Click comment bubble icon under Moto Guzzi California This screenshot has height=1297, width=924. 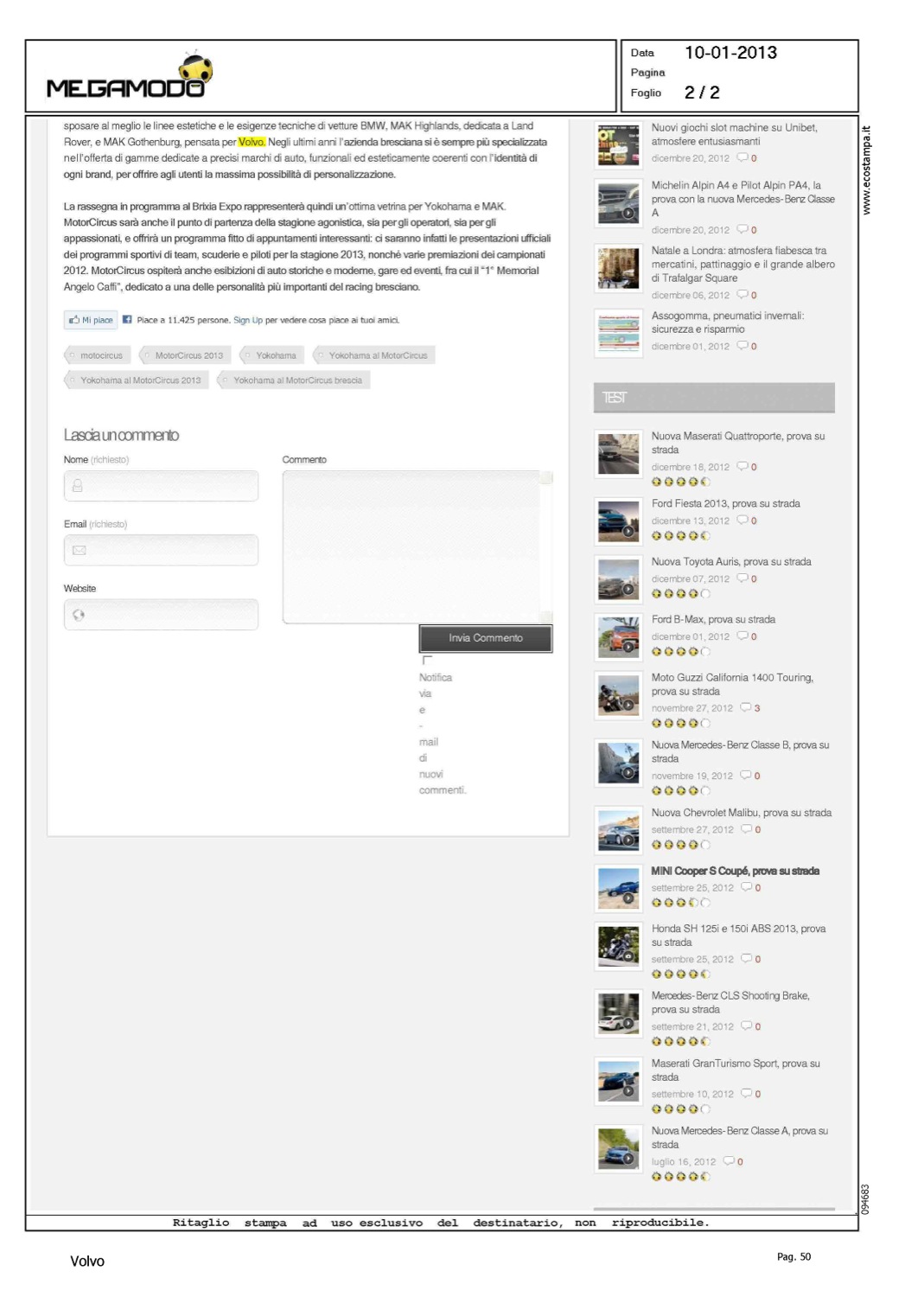[x=745, y=708]
